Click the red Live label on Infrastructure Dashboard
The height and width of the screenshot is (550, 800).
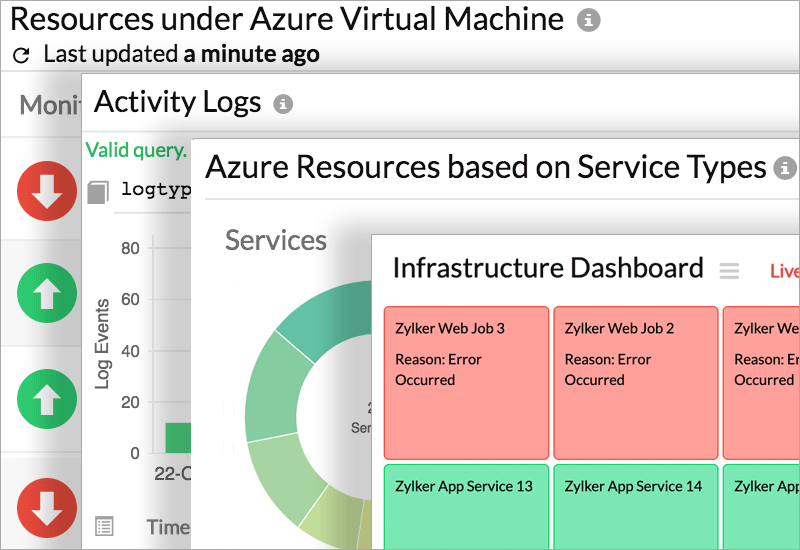coord(784,271)
